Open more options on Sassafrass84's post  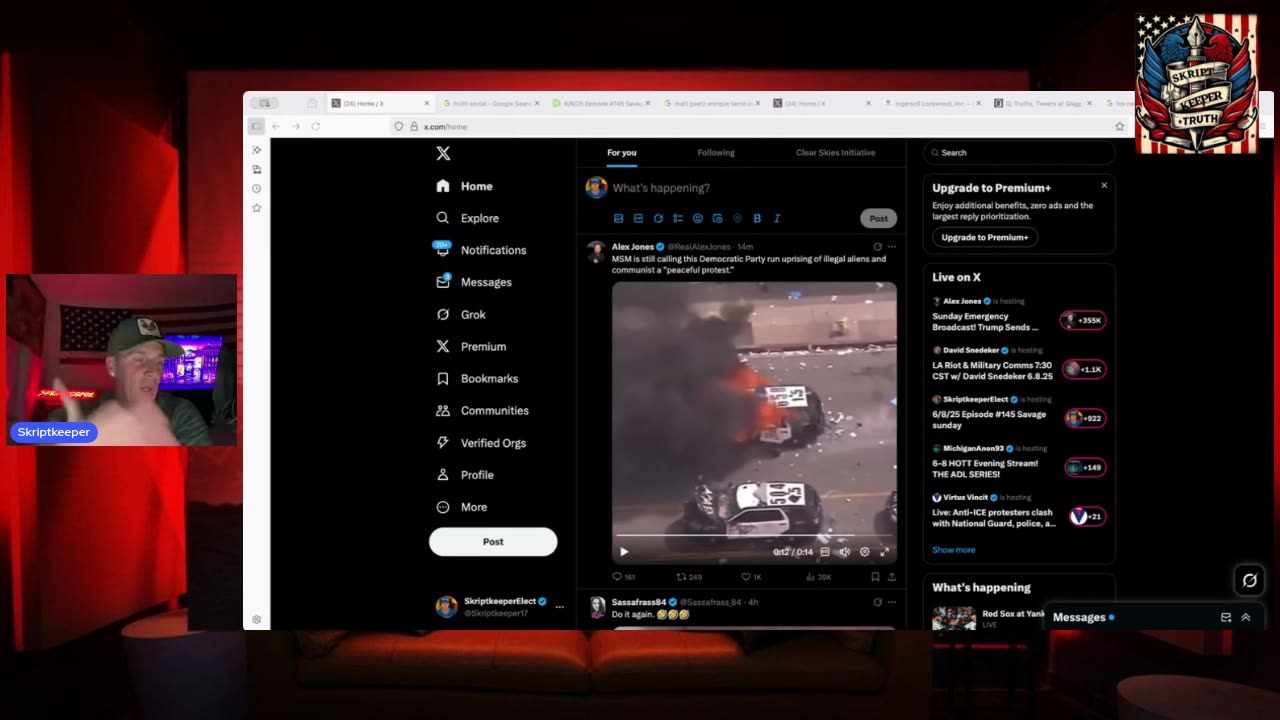click(892, 602)
